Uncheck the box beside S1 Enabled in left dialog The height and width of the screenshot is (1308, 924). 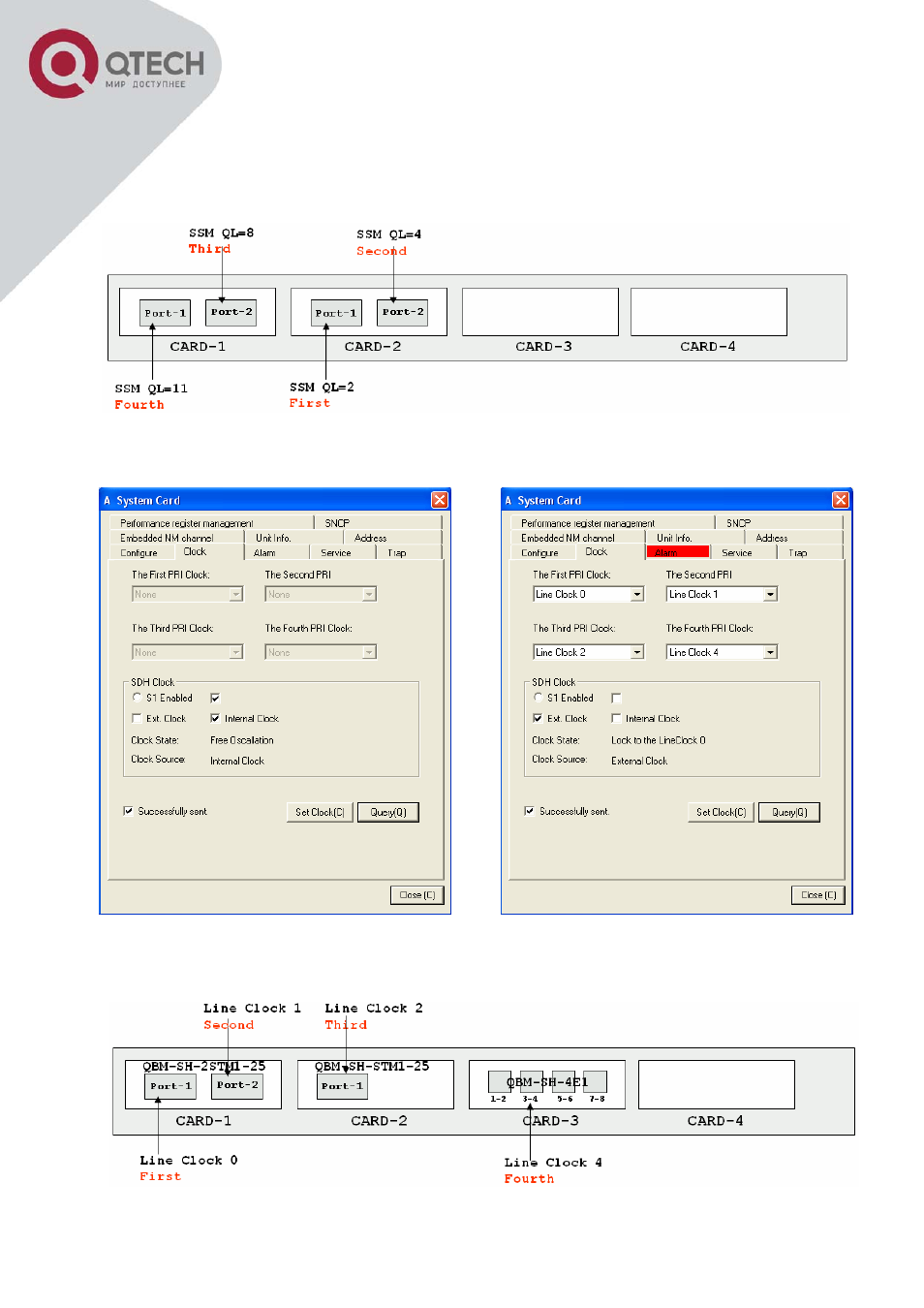point(215,698)
